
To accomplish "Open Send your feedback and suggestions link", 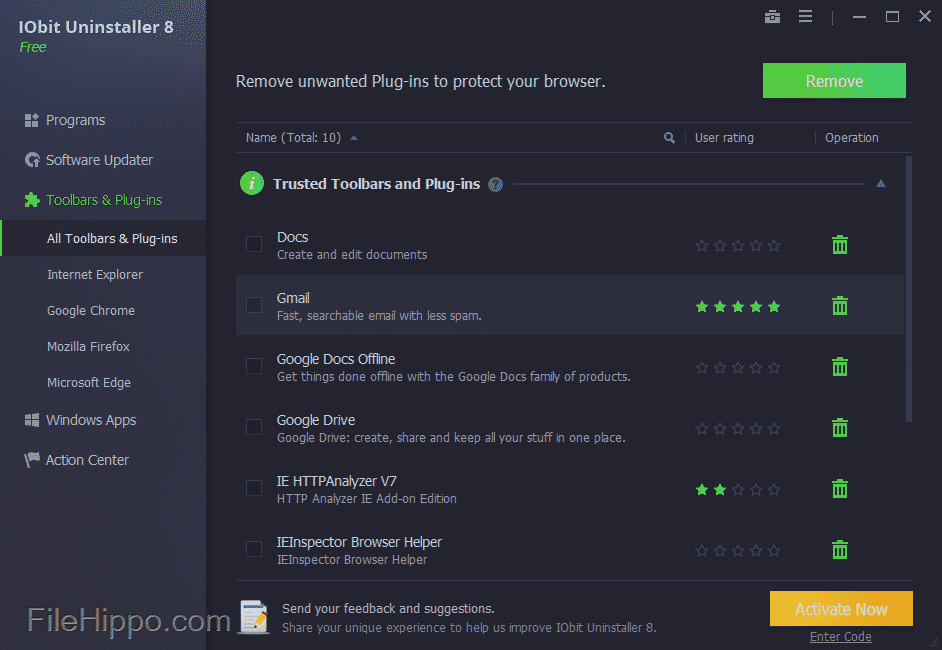I will click(388, 609).
